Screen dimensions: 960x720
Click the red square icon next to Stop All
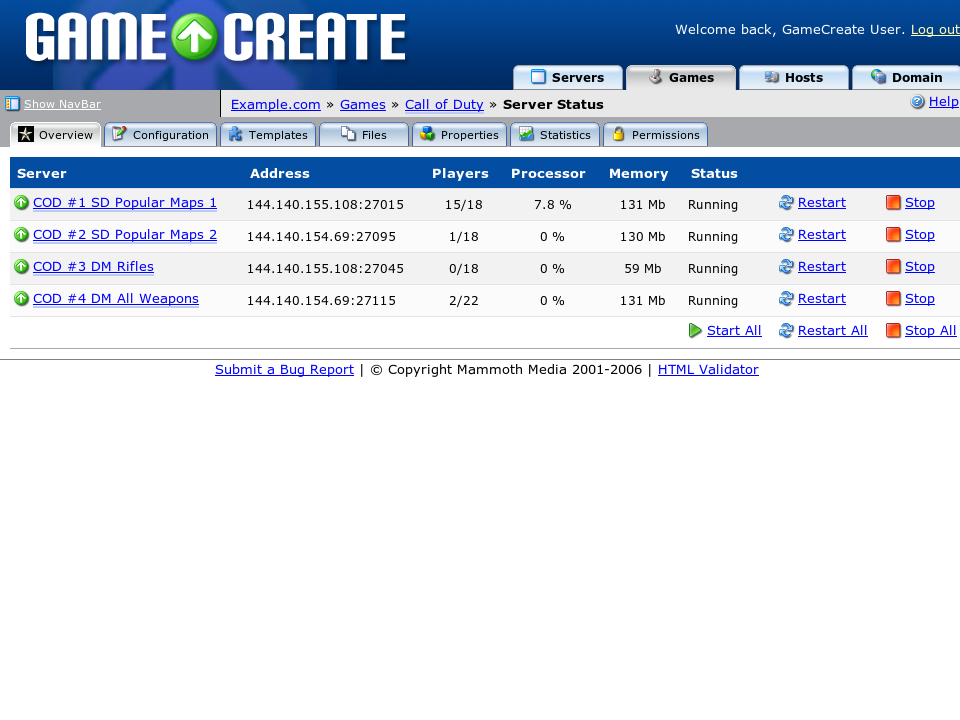pyautogui.click(x=893, y=331)
